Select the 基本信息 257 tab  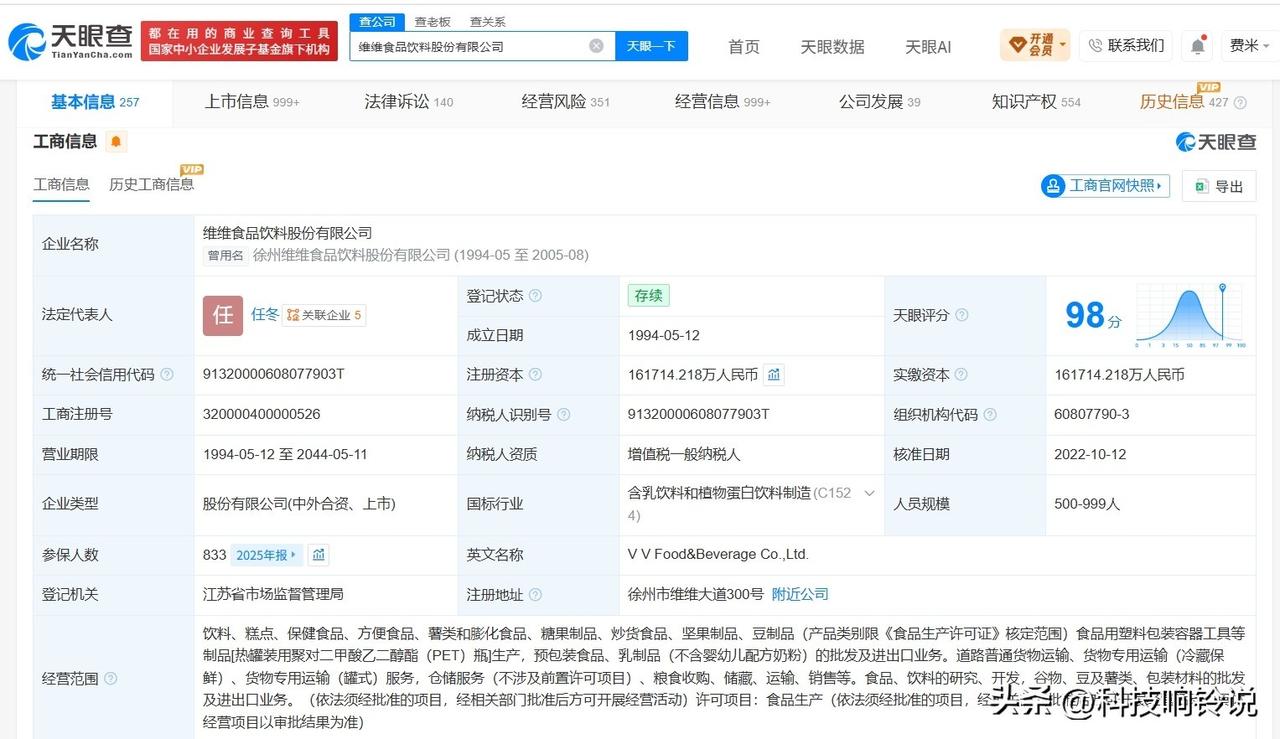95,102
